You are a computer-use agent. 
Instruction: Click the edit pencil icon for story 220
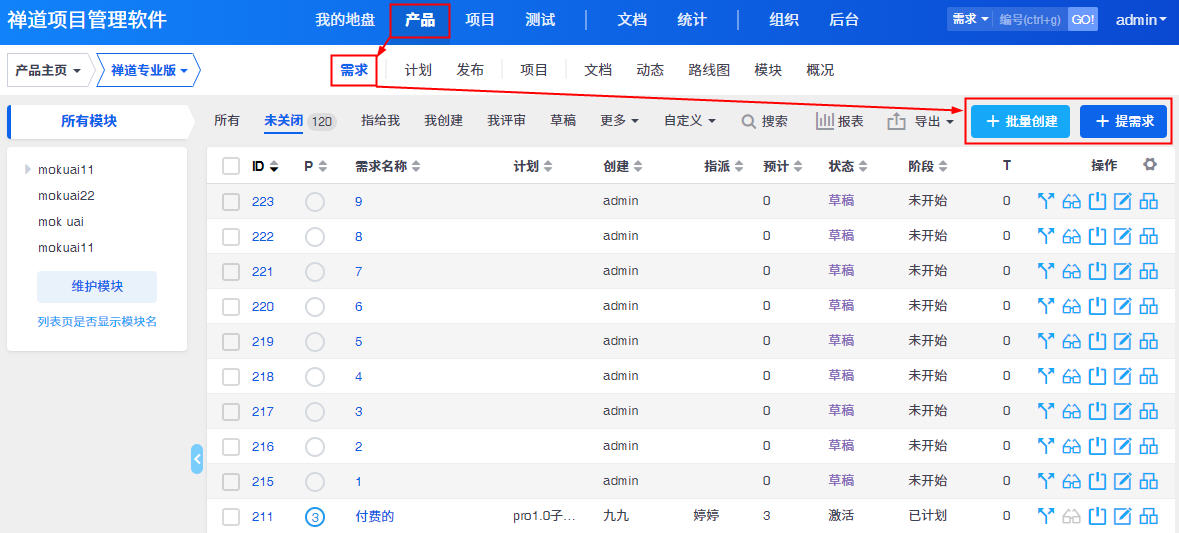tap(1123, 306)
